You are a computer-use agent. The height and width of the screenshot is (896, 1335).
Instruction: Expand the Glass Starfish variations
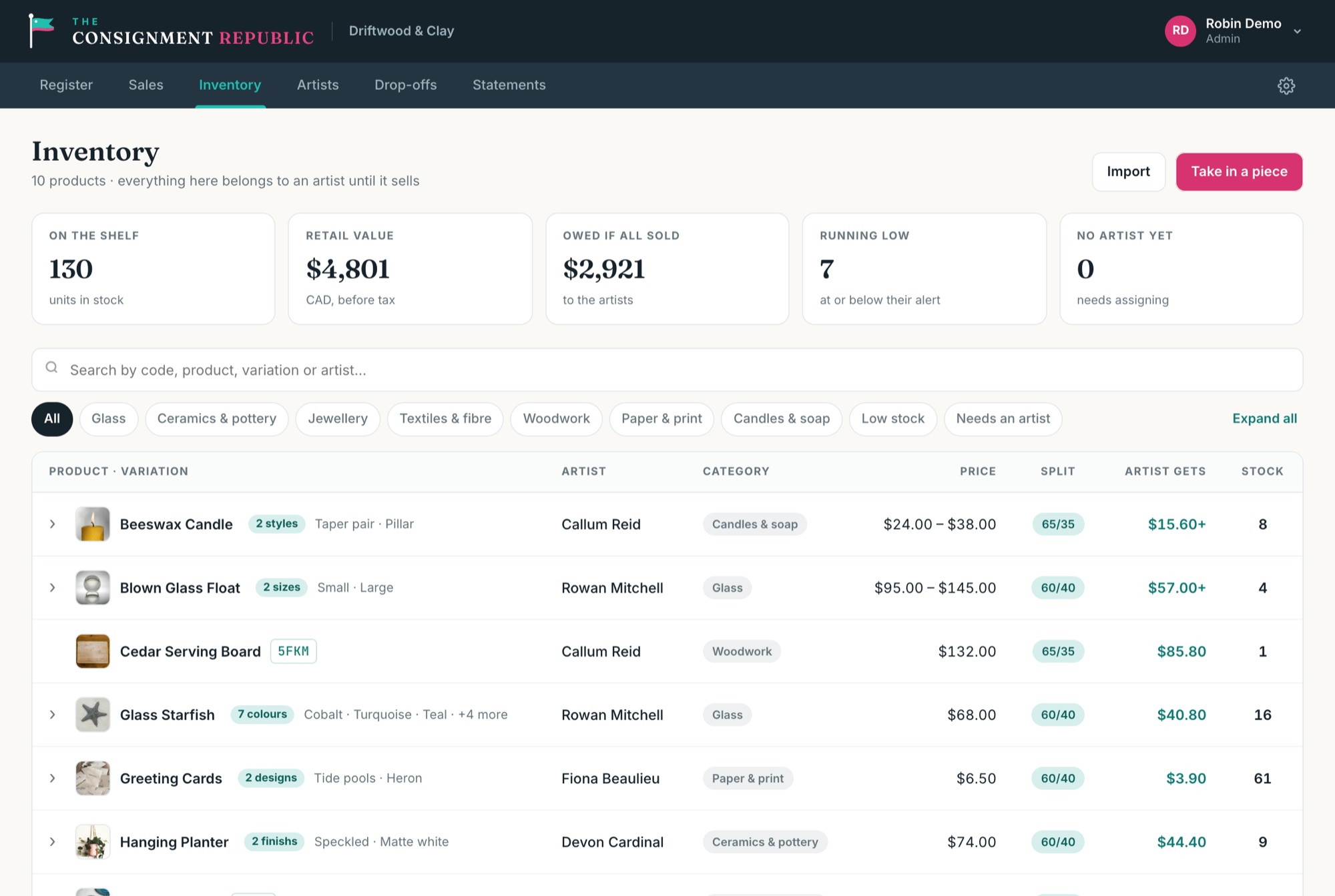52,715
